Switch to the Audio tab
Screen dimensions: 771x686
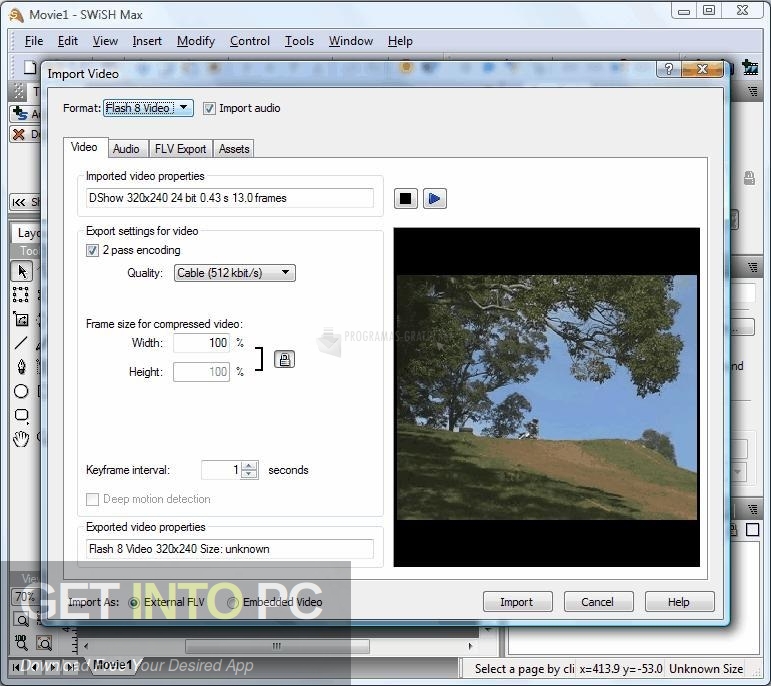[x=126, y=149]
